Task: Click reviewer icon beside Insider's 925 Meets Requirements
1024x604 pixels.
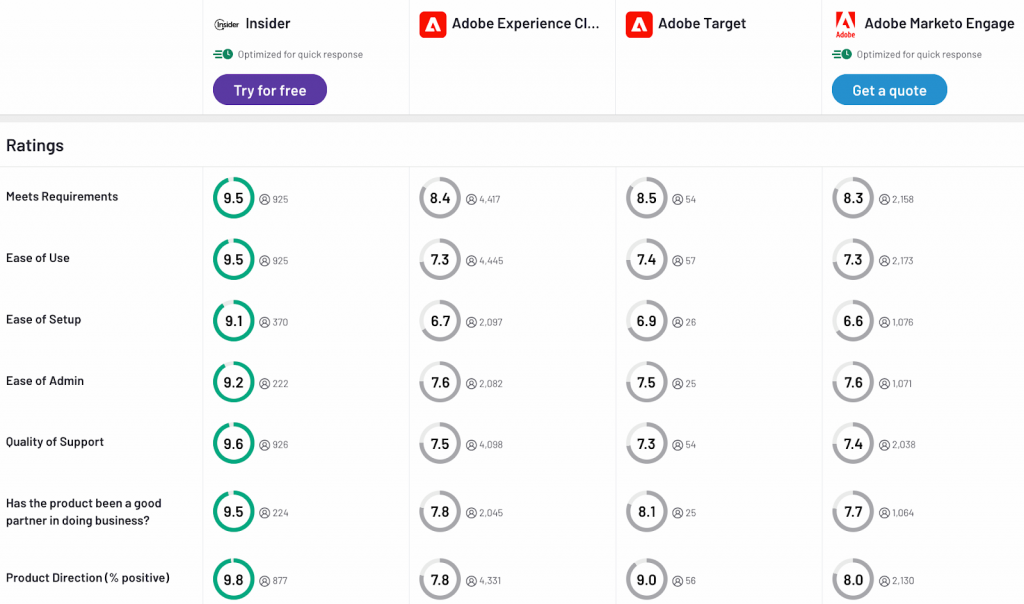Action: pos(265,200)
